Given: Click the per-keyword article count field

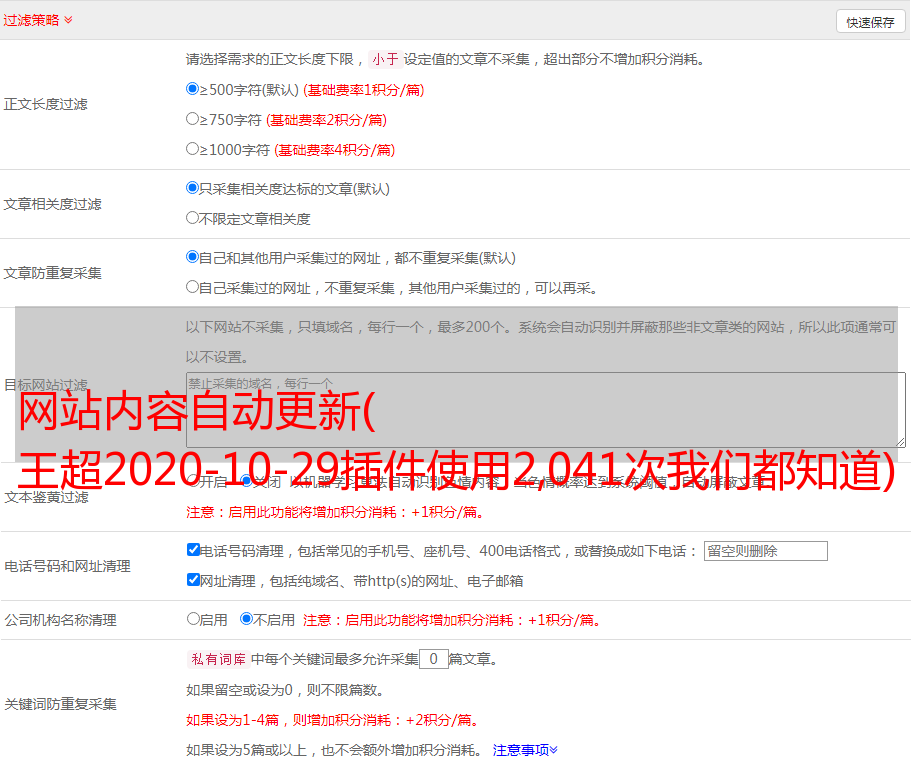Looking at the screenshot, I should pyautogui.click(x=434, y=659).
